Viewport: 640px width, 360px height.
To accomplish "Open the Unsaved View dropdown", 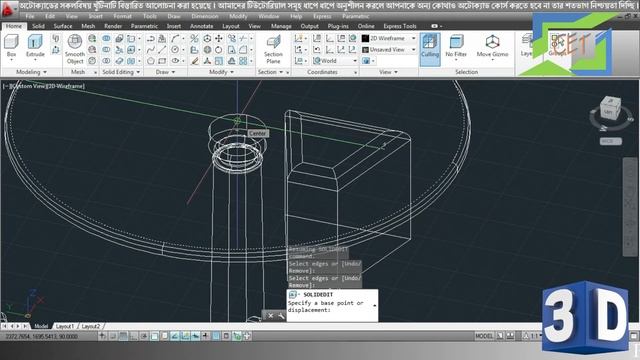I will click(389, 49).
